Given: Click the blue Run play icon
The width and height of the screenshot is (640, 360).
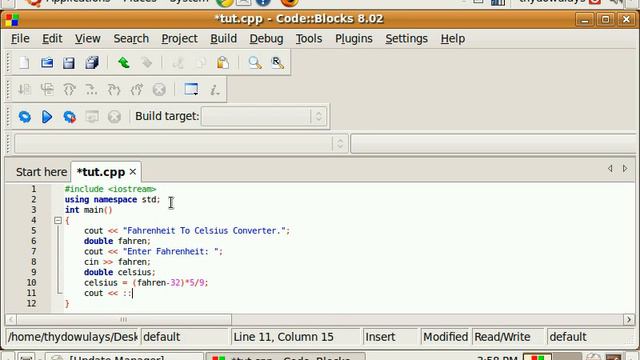Looking at the screenshot, I should pos(47,117).
